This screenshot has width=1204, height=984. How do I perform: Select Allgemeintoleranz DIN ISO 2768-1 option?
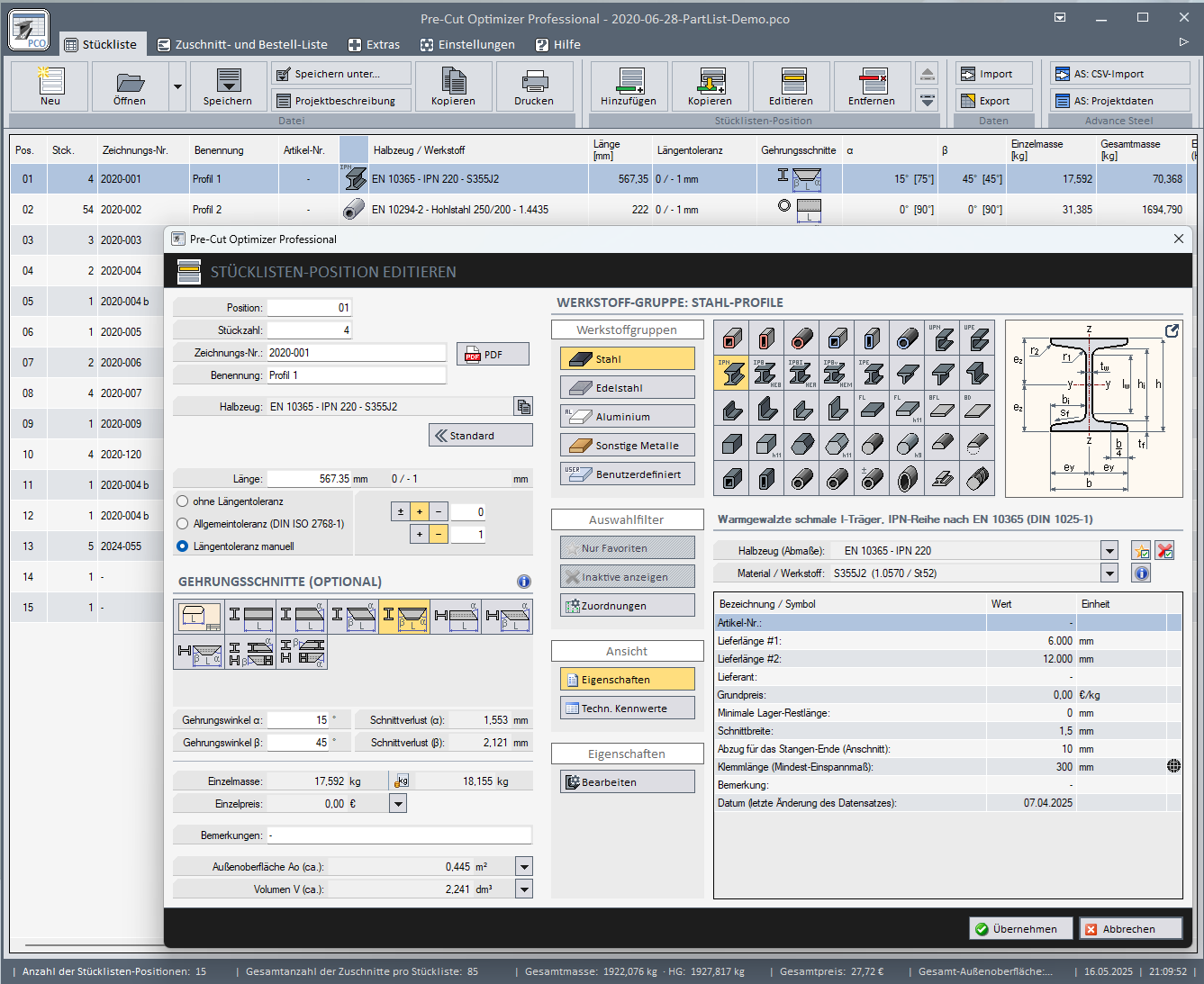(x=183, y=524)
